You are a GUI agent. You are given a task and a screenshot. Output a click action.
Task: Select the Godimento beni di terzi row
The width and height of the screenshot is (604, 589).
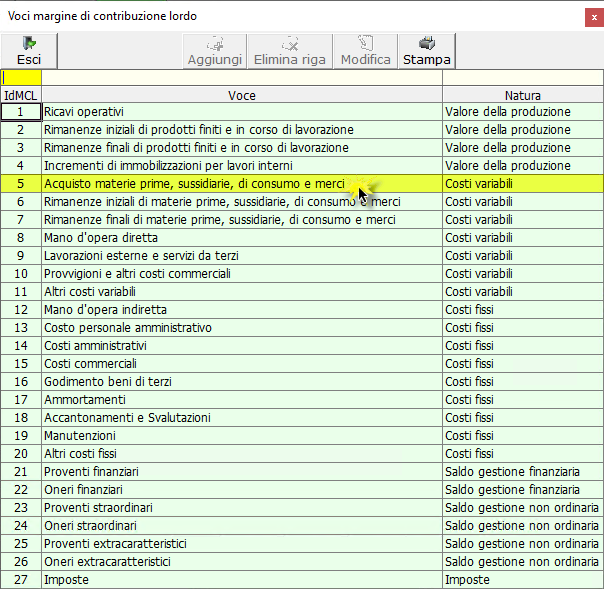(241, 382)
